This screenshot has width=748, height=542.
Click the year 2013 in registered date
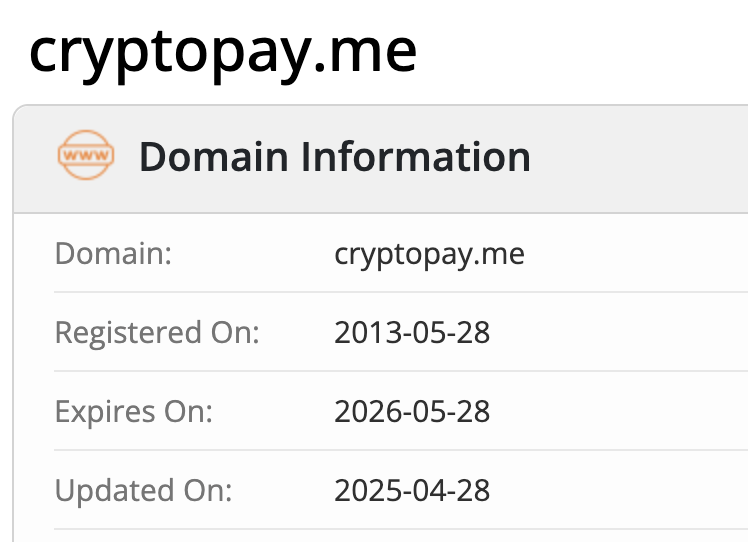(363, 332)
